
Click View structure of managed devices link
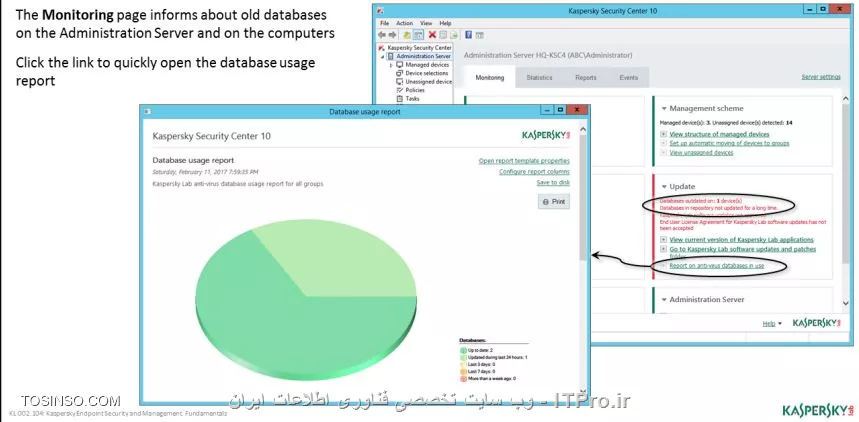(719, 134)
